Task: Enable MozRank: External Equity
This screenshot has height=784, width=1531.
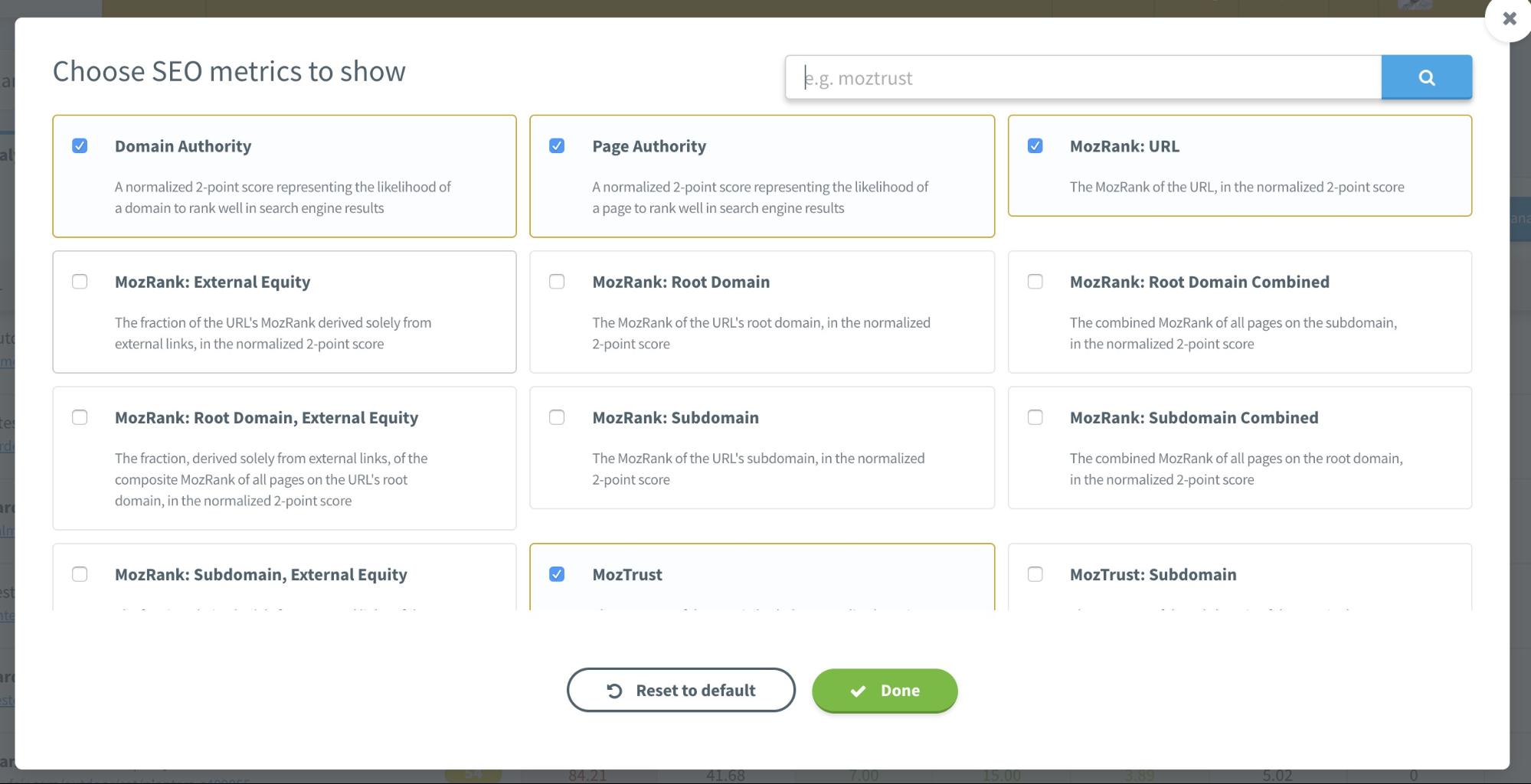Action: [x=80, y=282]
